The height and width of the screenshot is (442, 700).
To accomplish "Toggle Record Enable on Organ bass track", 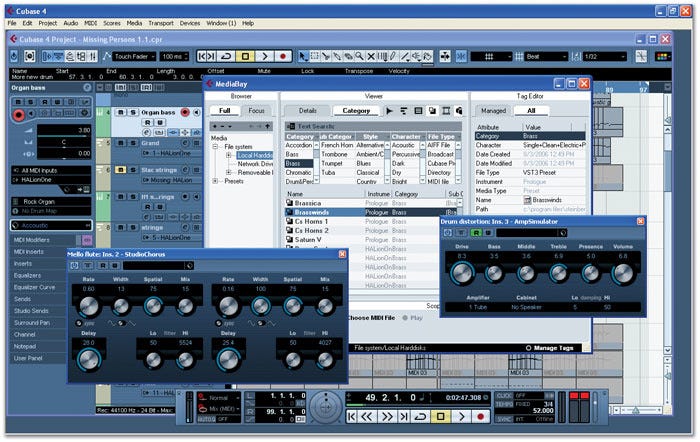I will click(185, 113).
